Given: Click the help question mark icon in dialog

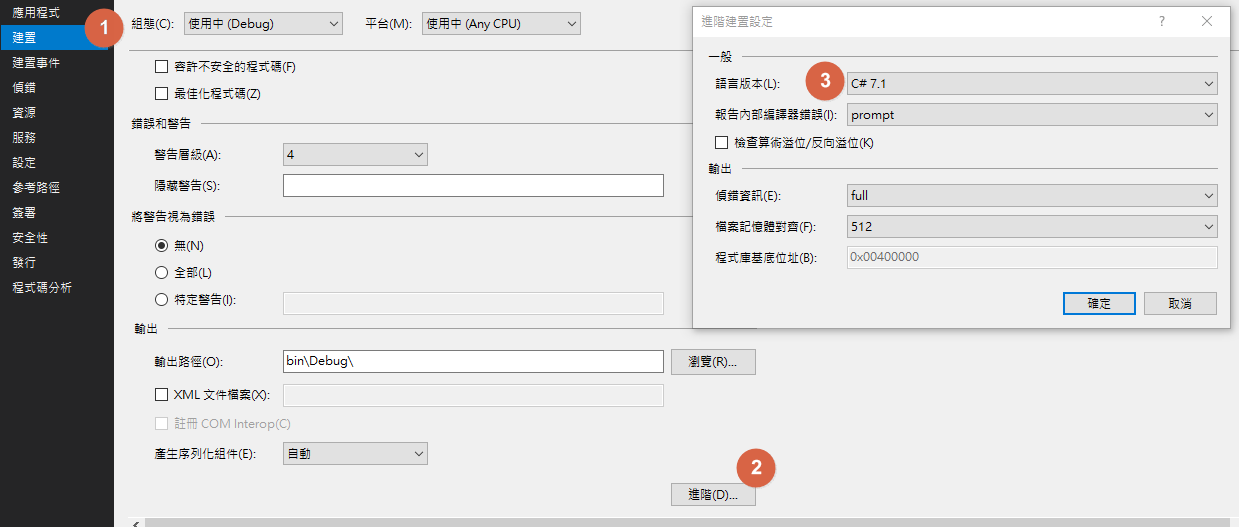Looking at the screenshot, I should point(1161,21).
